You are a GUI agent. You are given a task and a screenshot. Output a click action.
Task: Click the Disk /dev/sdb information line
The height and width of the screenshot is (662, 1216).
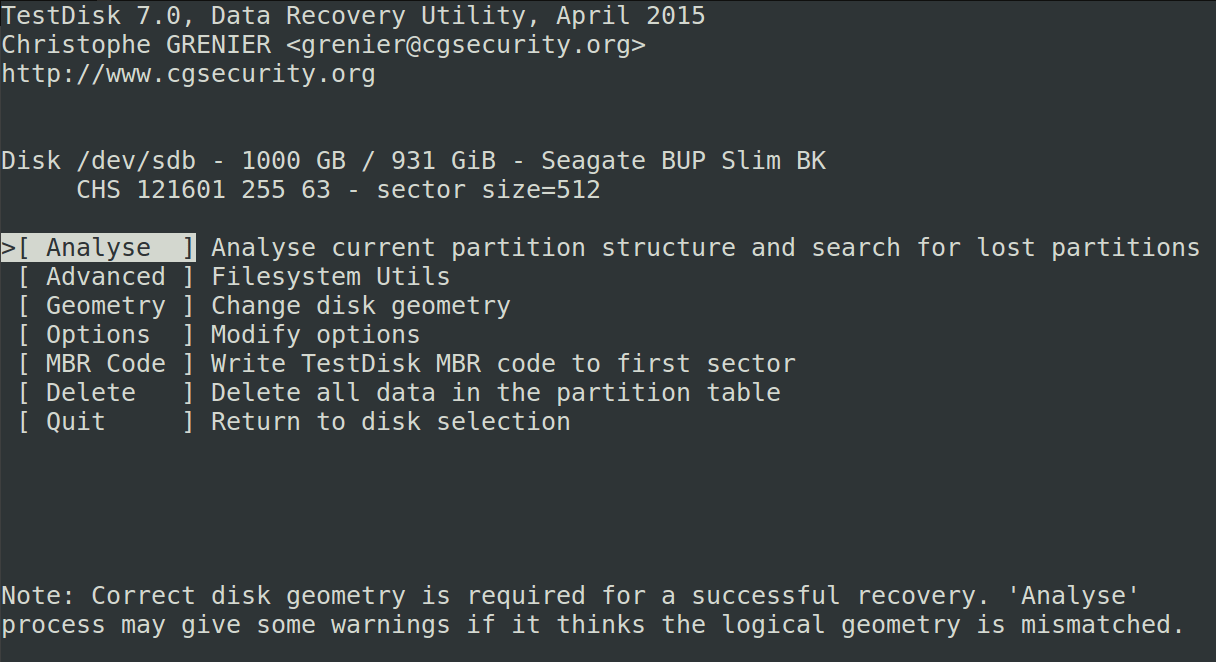pos(413,161)
